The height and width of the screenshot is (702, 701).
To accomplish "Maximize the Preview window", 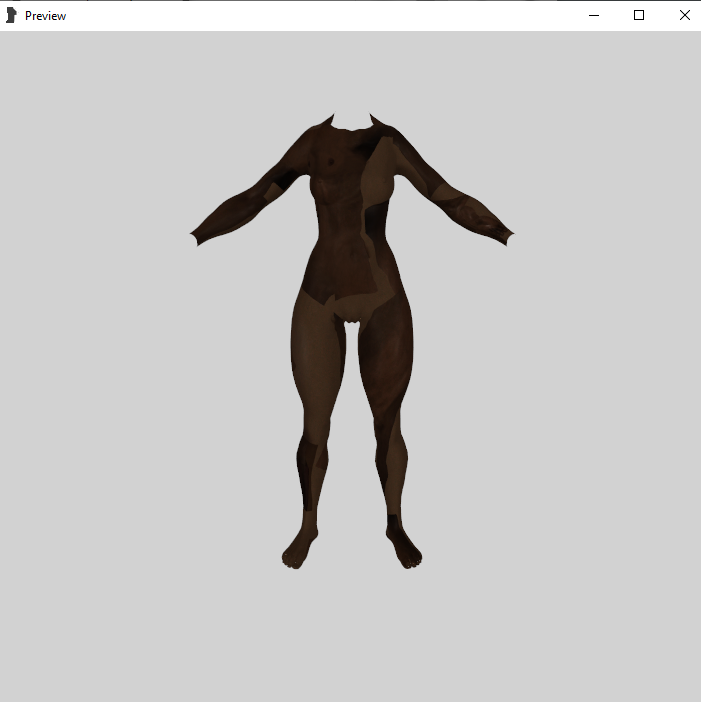I will pos(639,15).
